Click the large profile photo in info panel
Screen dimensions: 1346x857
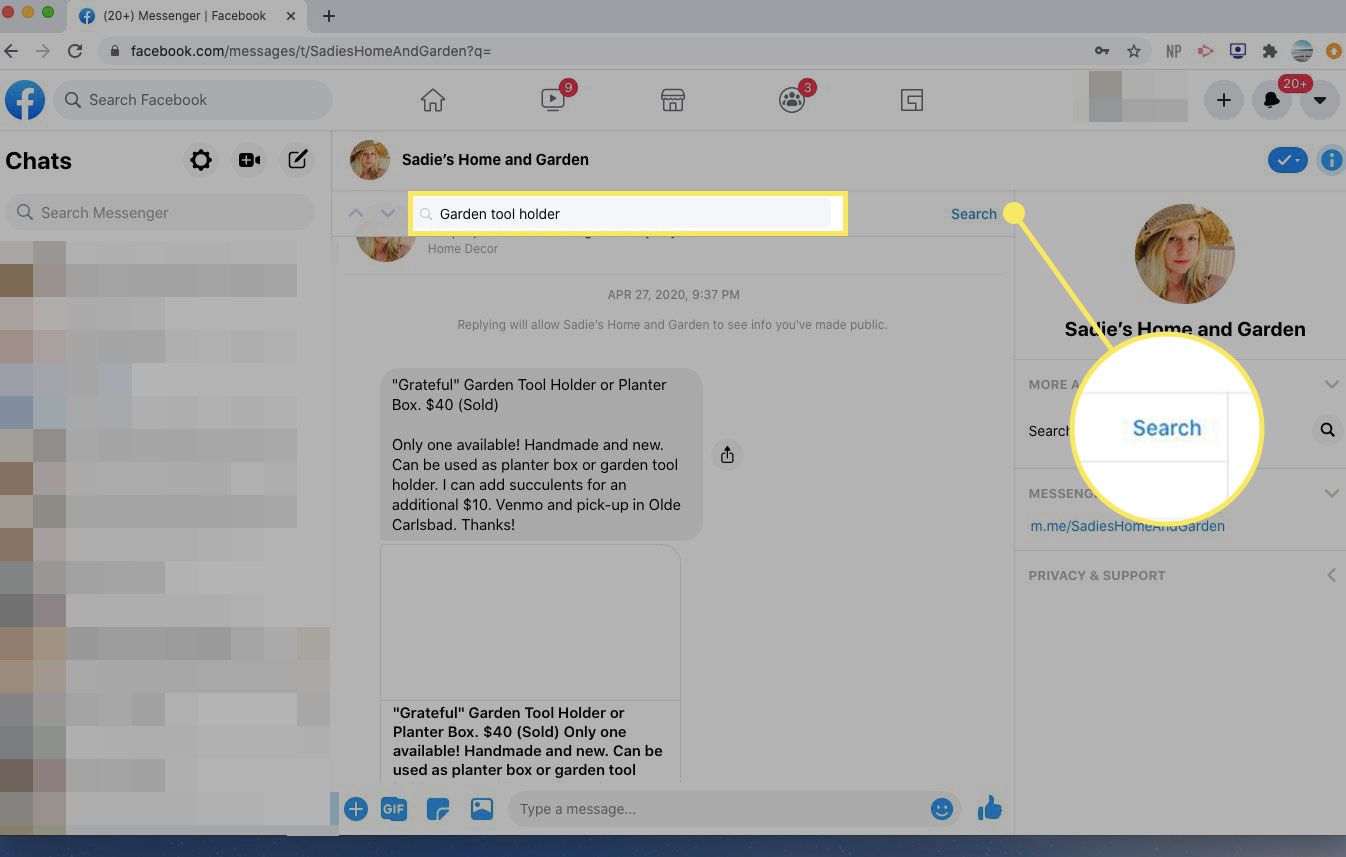coord(1185,254)
